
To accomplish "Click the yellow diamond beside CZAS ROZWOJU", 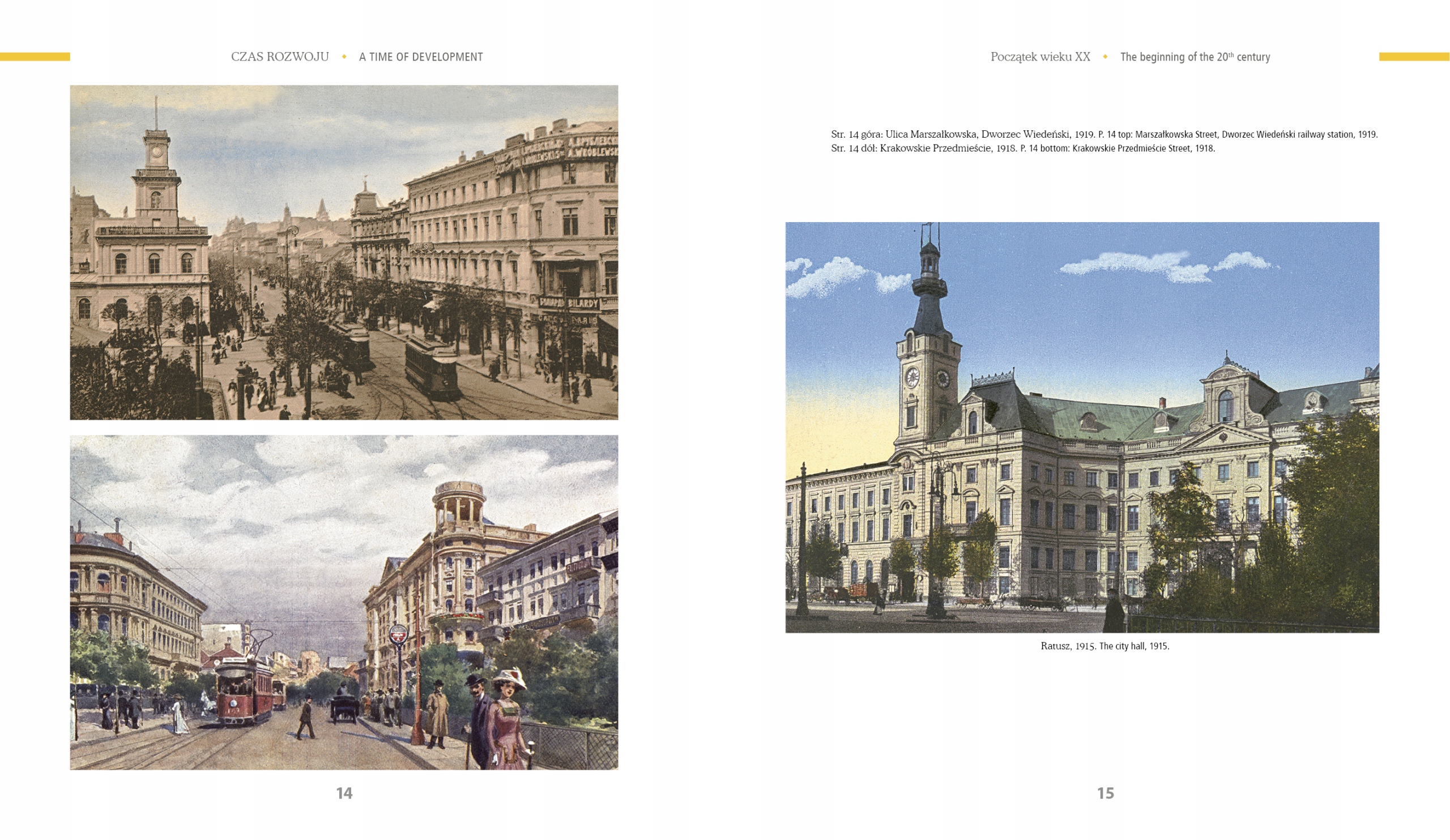I will pos(344,57).
